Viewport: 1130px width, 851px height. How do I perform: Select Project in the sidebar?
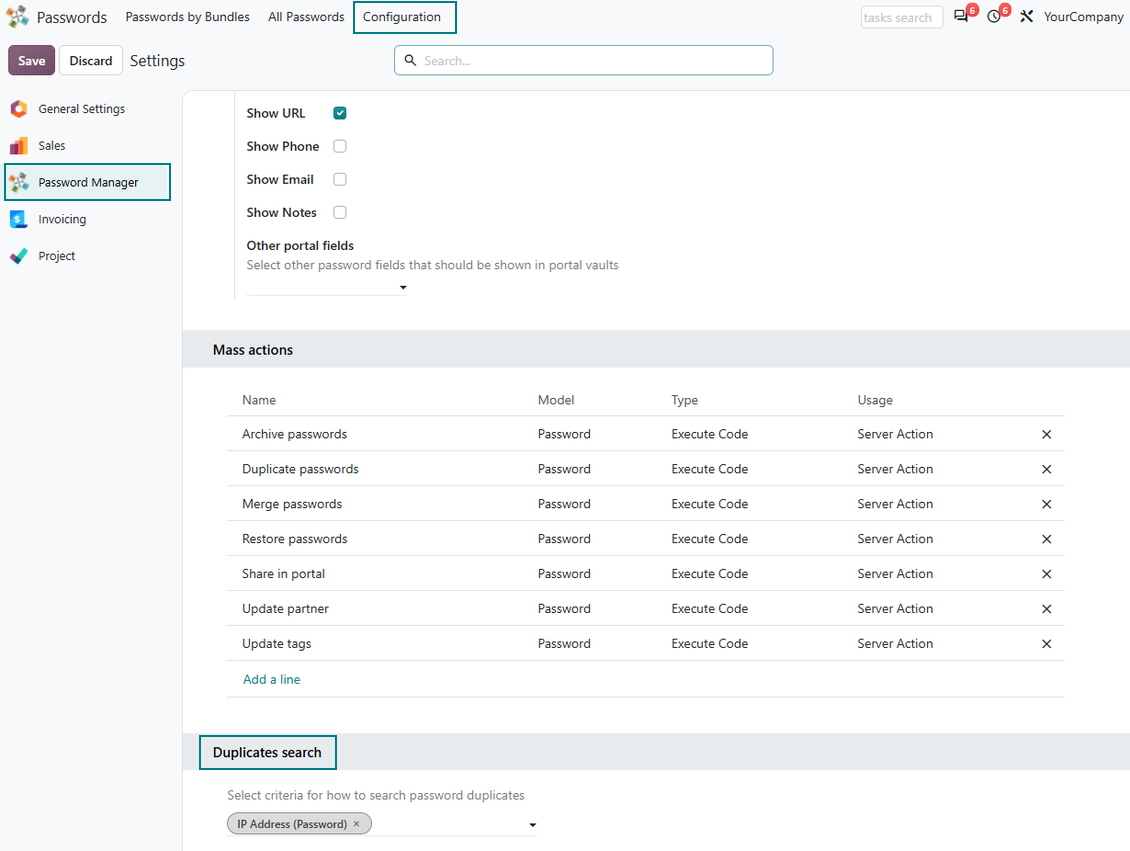click(56, 256)
